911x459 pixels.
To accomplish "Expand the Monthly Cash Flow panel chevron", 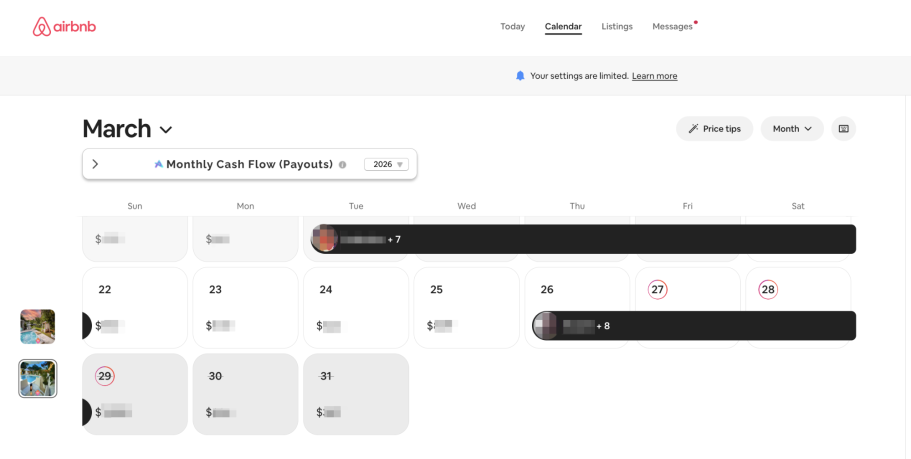I will click(95, 164).
